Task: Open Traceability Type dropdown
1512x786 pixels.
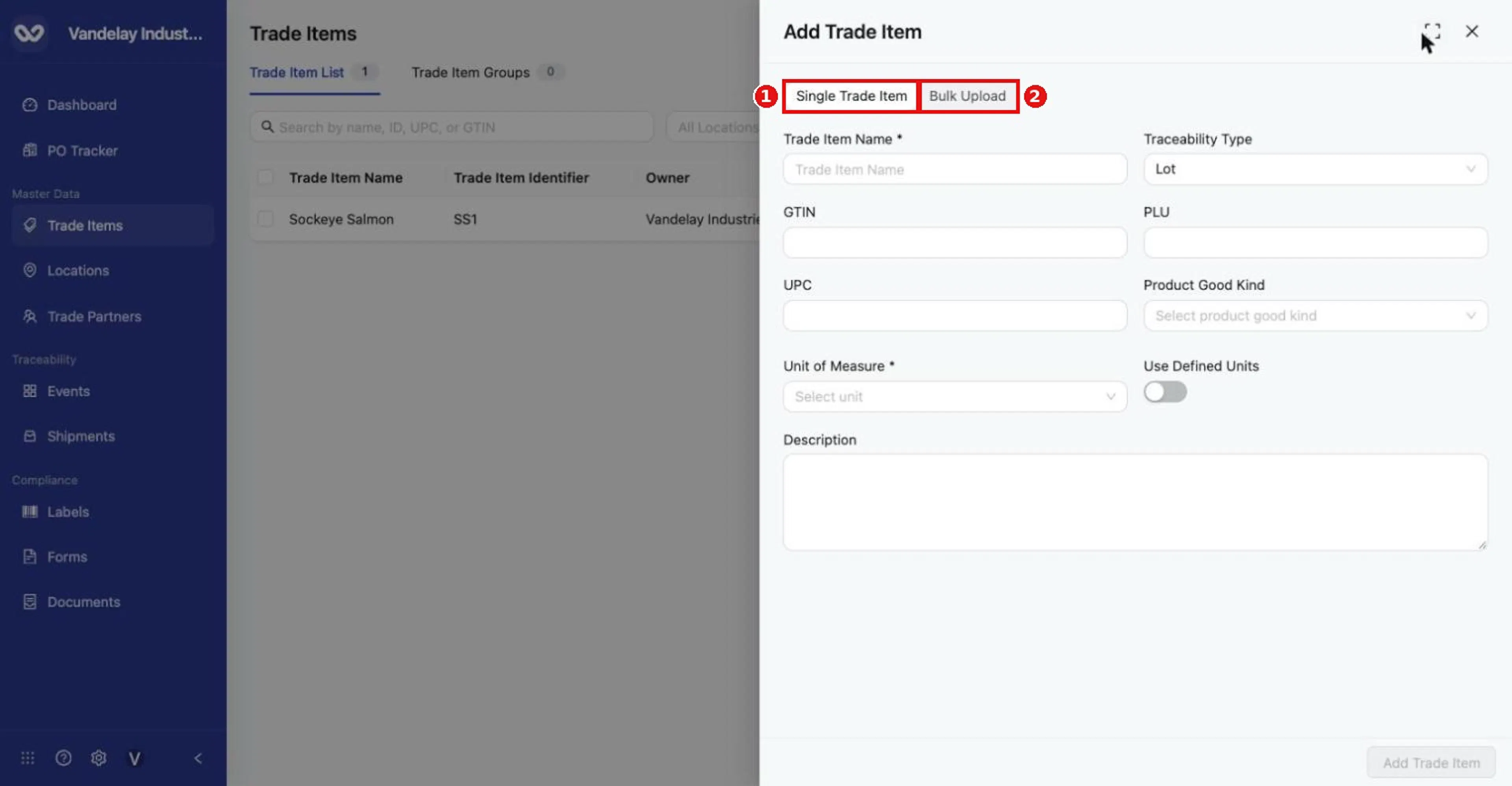Action: 1316,169
